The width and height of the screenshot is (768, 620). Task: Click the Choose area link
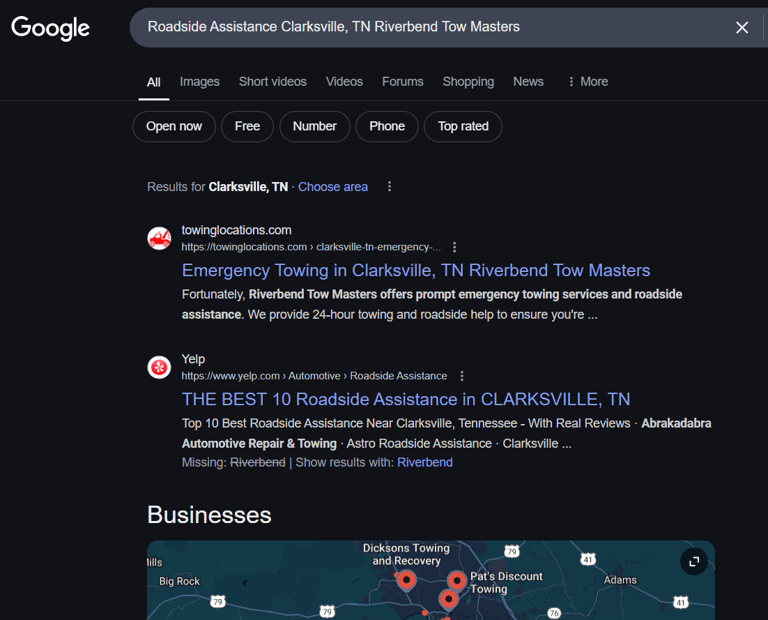[x=333, y=187]
